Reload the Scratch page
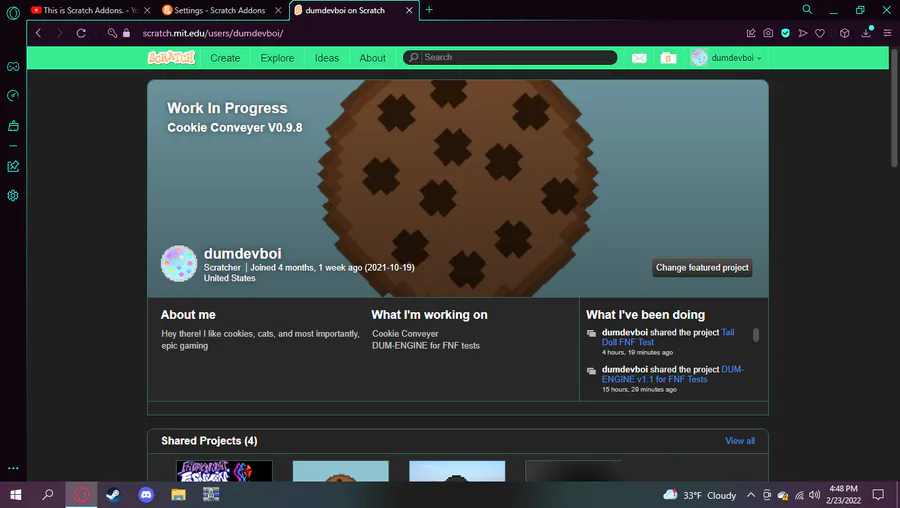The image size is (900, 508). [x=81, y=33]
